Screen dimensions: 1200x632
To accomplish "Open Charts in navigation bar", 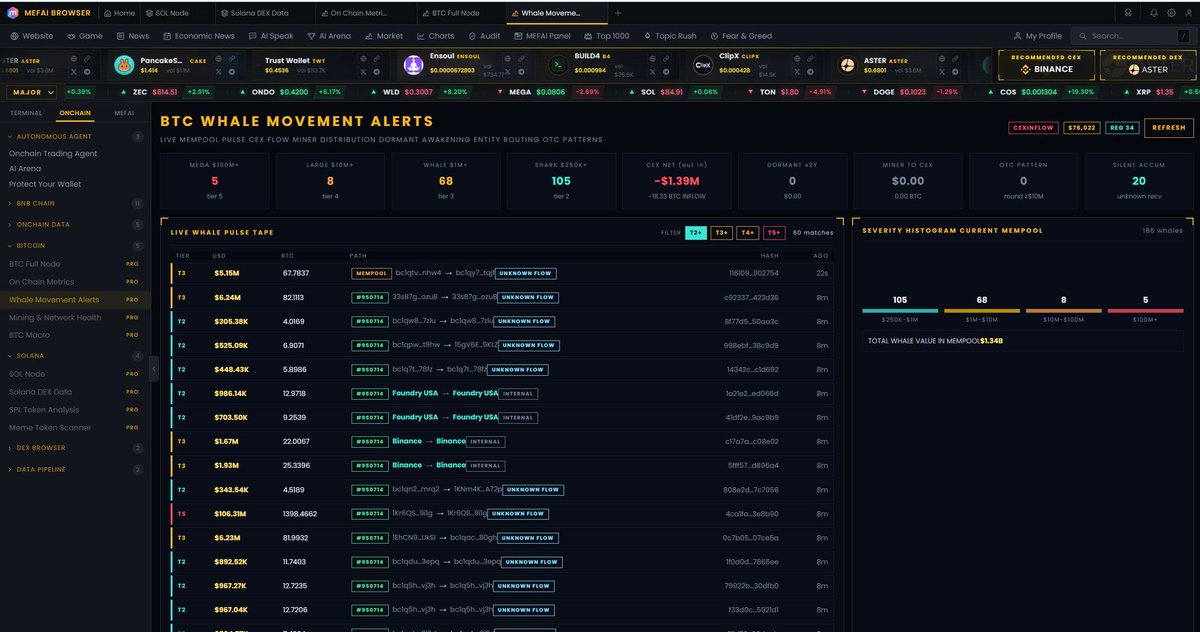I will pyautogui.click(x=435, y=36).
